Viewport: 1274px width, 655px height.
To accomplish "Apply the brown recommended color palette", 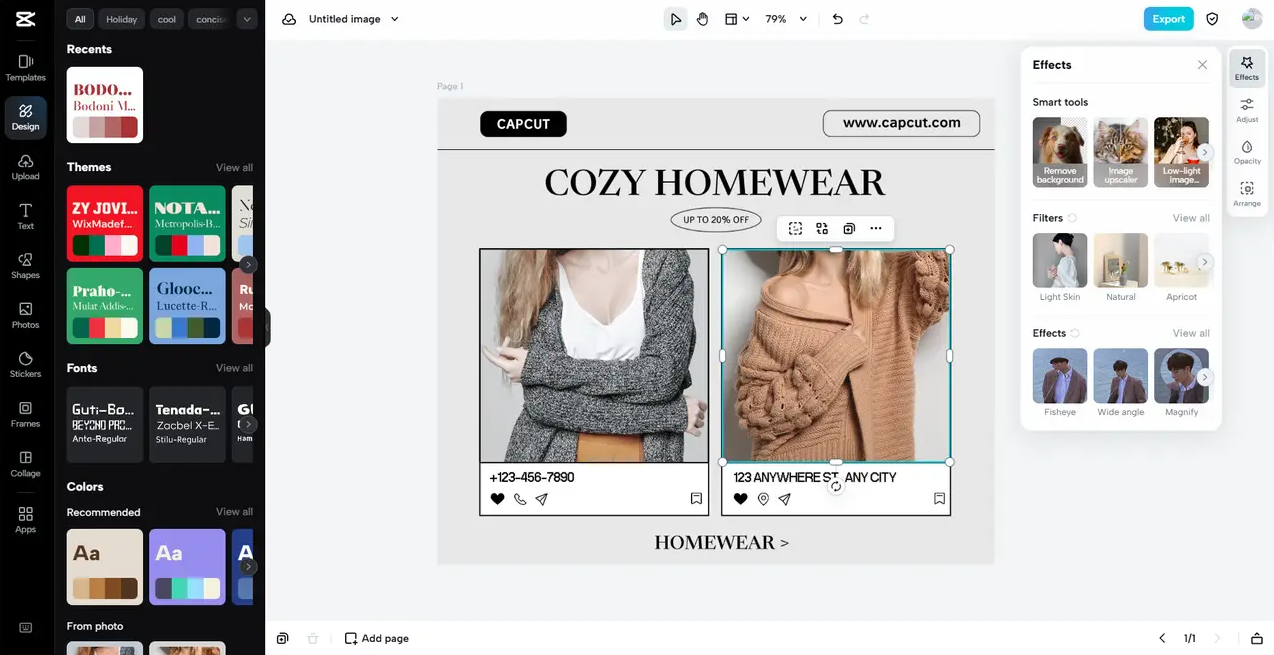I will tap(105, 567).
